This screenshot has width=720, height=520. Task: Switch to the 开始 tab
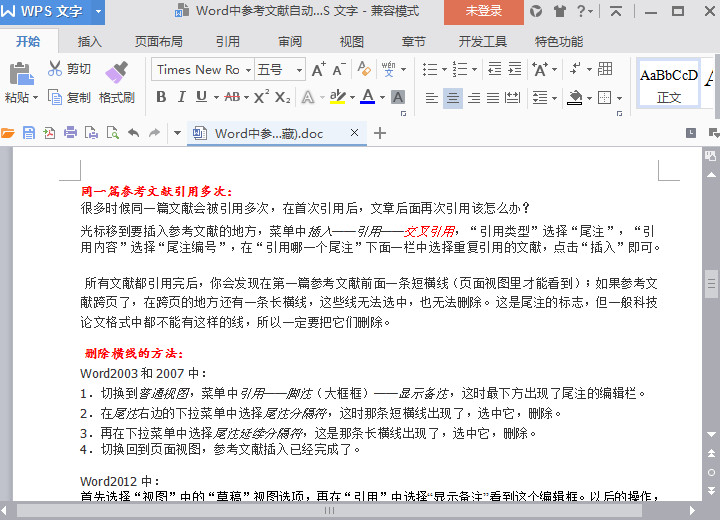tap(28, 41)
